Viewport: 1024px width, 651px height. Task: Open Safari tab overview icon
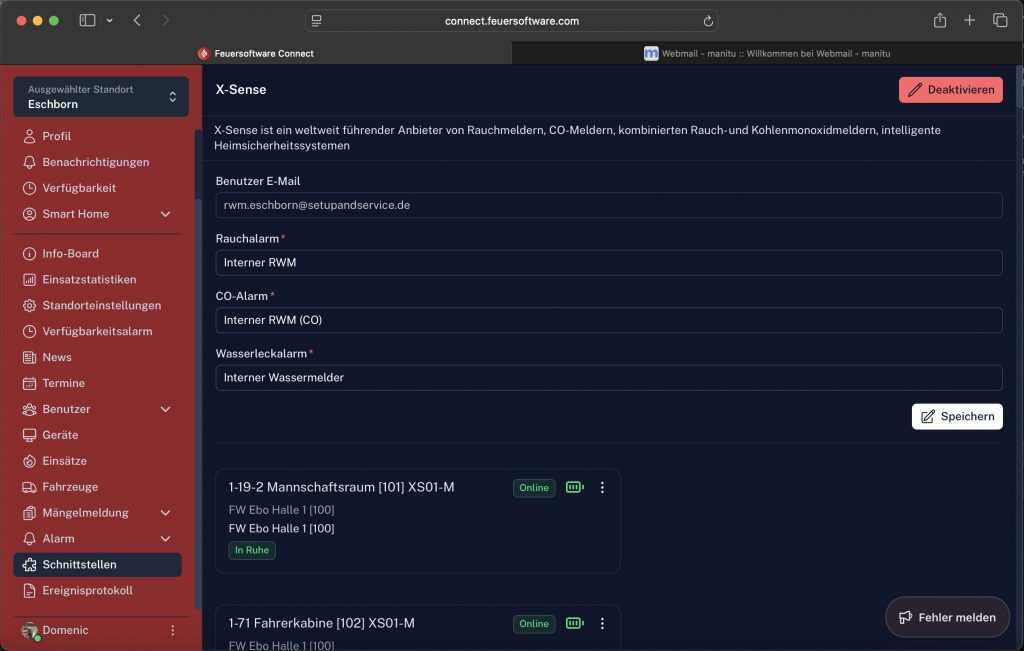point(999,21)
